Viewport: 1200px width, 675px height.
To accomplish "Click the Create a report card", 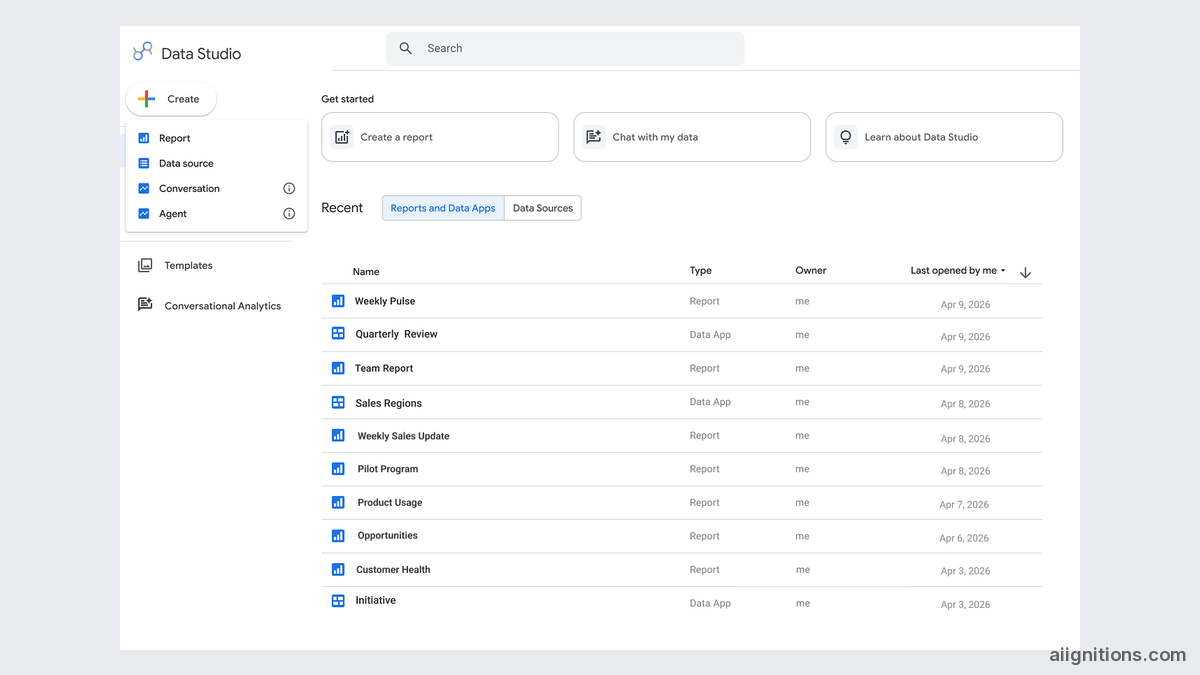I will (x=440, y=137).
